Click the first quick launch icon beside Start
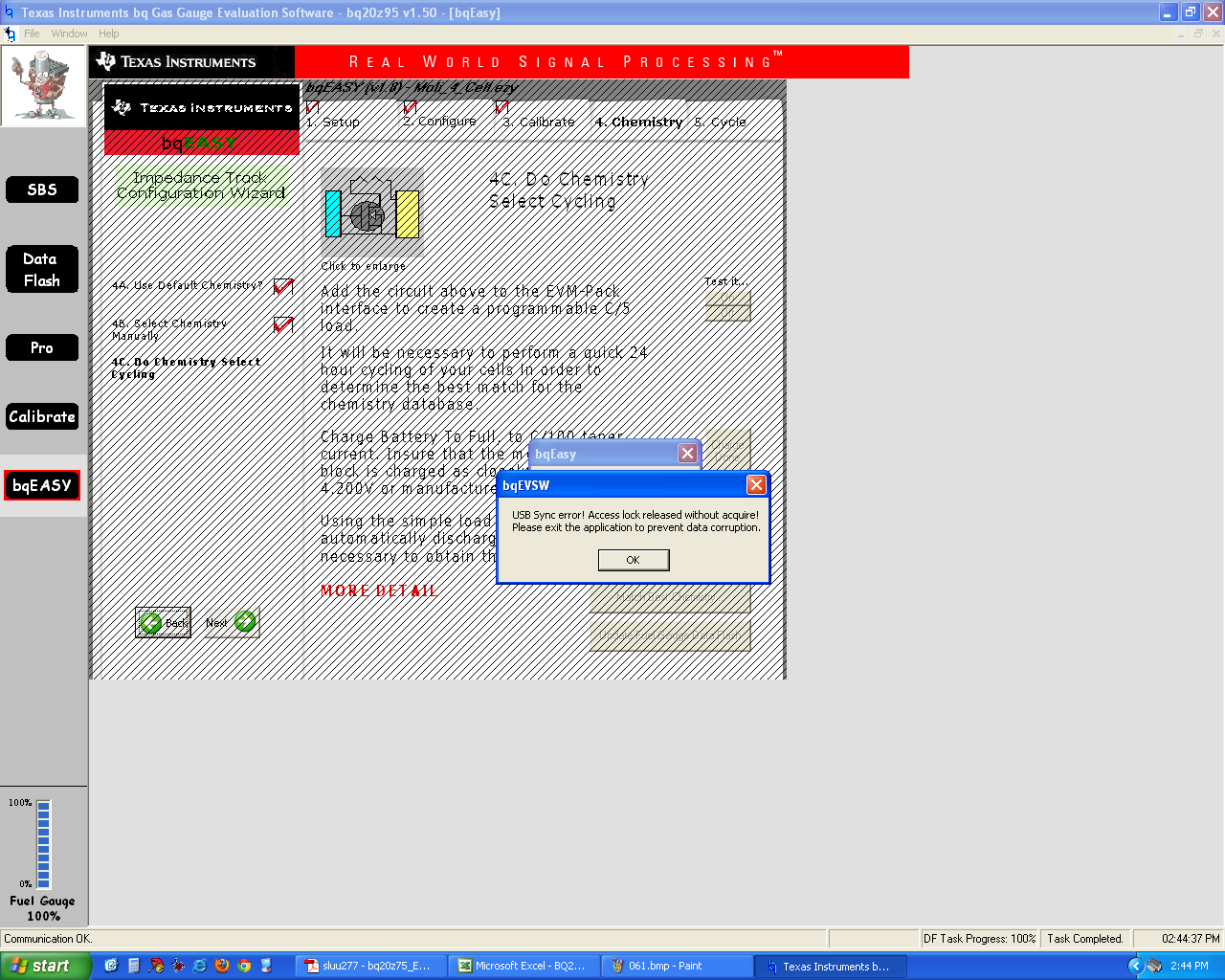Screen dimensions: 1225x980 111,966
